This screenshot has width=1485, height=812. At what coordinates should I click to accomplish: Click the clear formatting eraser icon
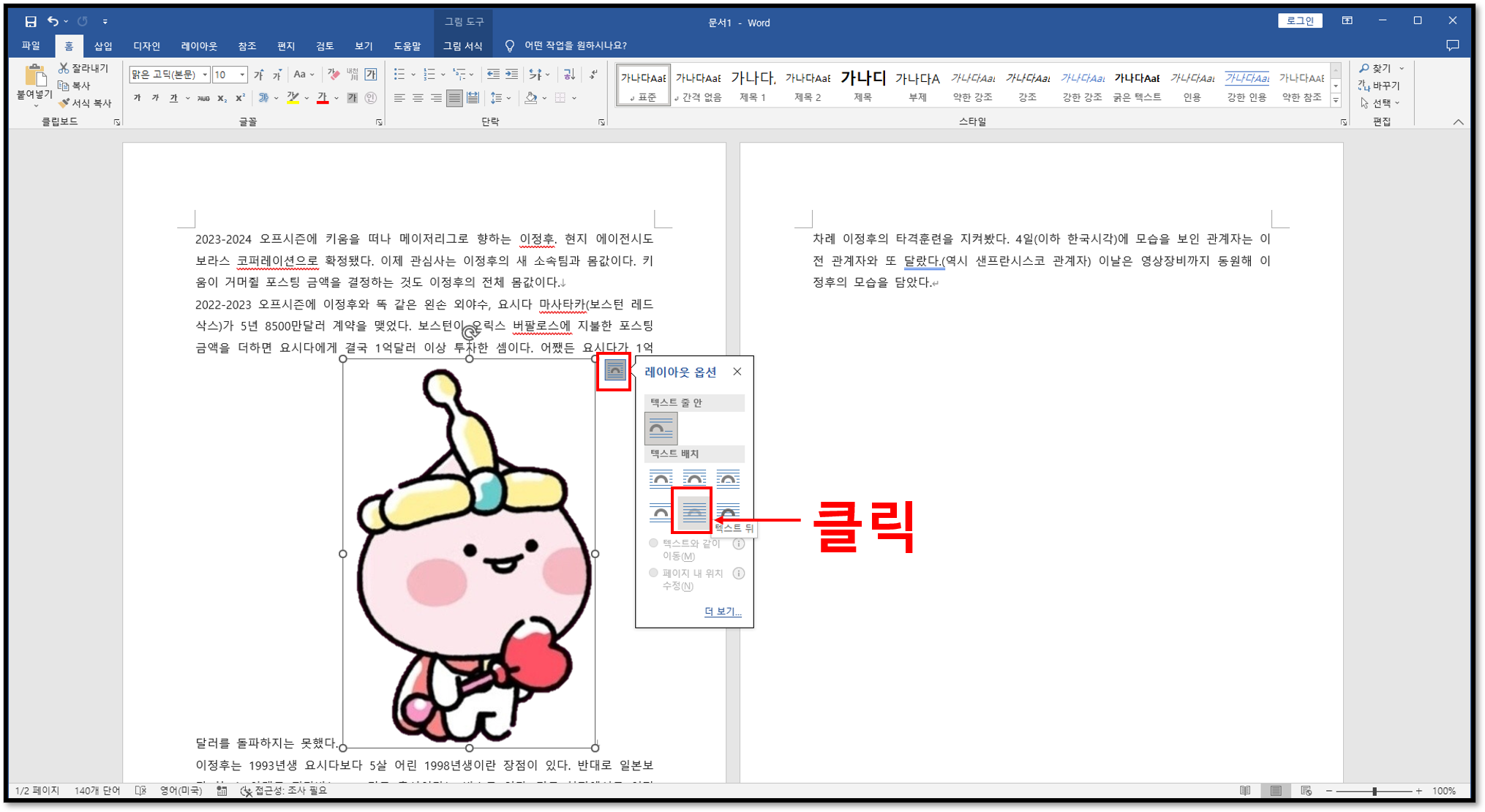click(x=334, y=75)
